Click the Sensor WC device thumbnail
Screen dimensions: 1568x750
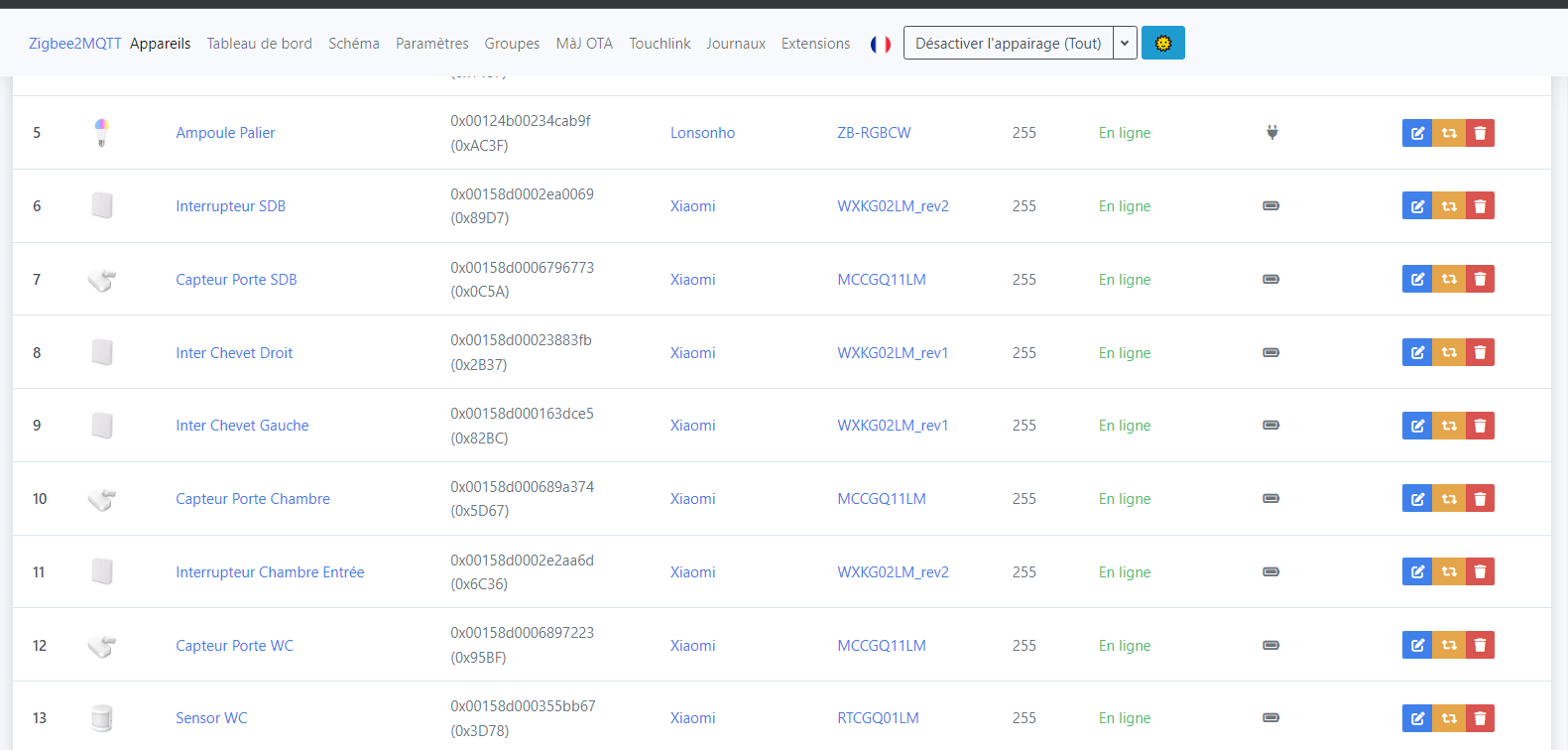click(101, 718)
